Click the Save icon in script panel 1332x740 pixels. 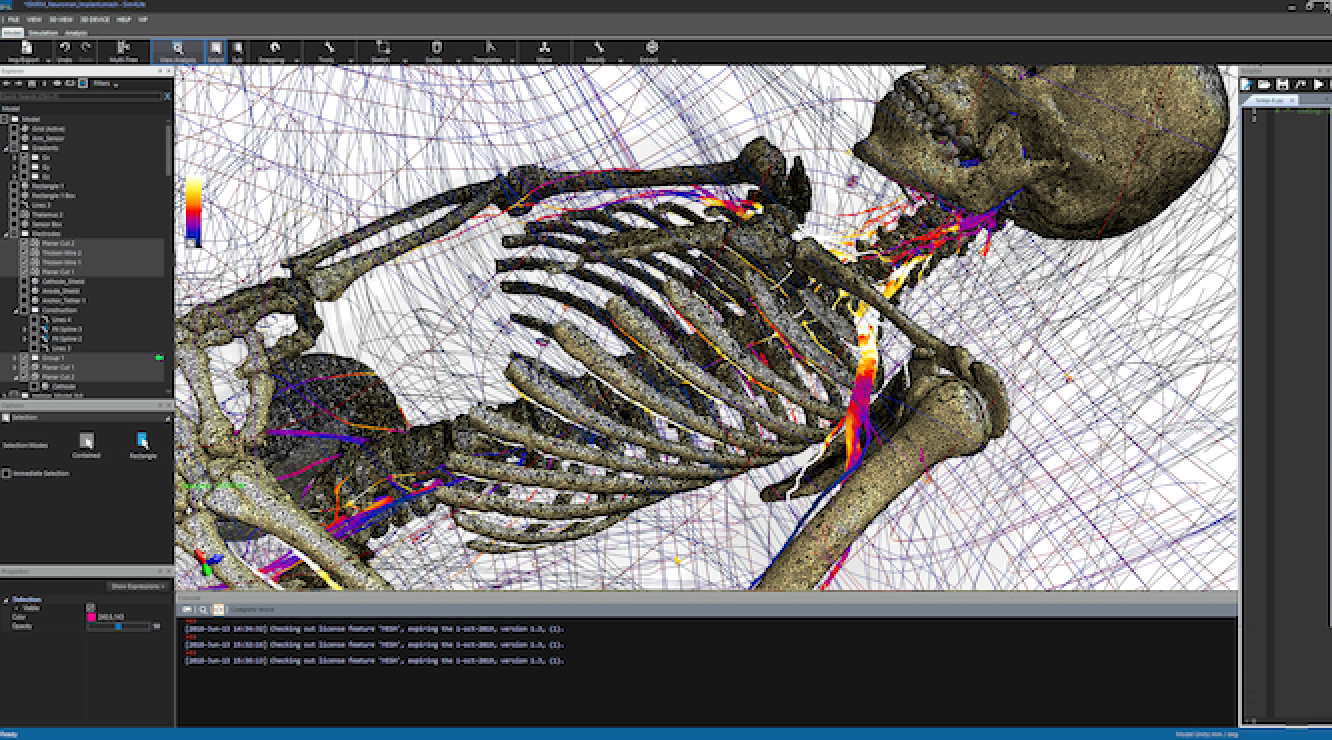1282,85
